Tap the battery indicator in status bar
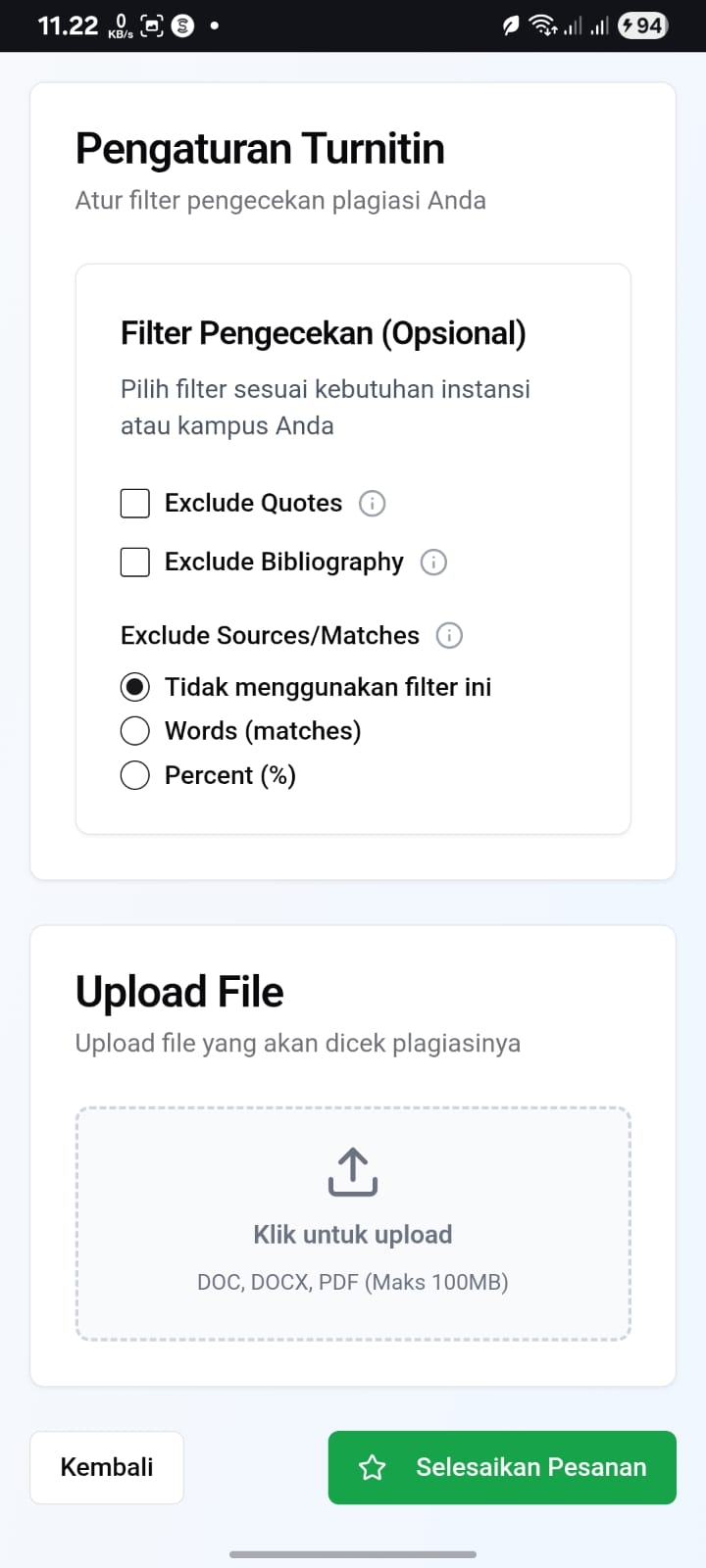 point(642,25)
